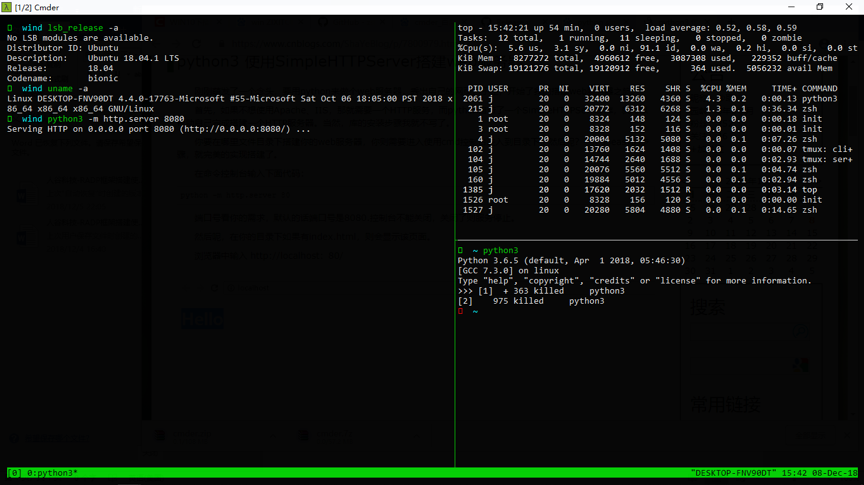This screenshot has height=485, width=864.
Task: Close the Cmder window
Action: click(x=849, y=7)
